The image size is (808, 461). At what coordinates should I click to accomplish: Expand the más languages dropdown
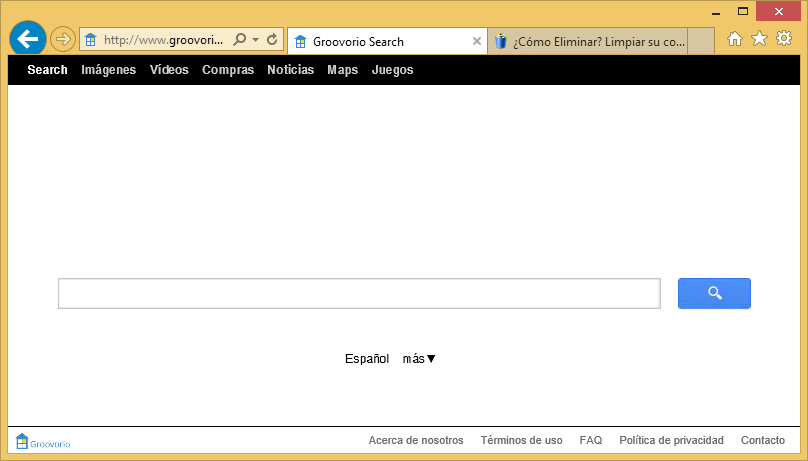tap(419, 358)
